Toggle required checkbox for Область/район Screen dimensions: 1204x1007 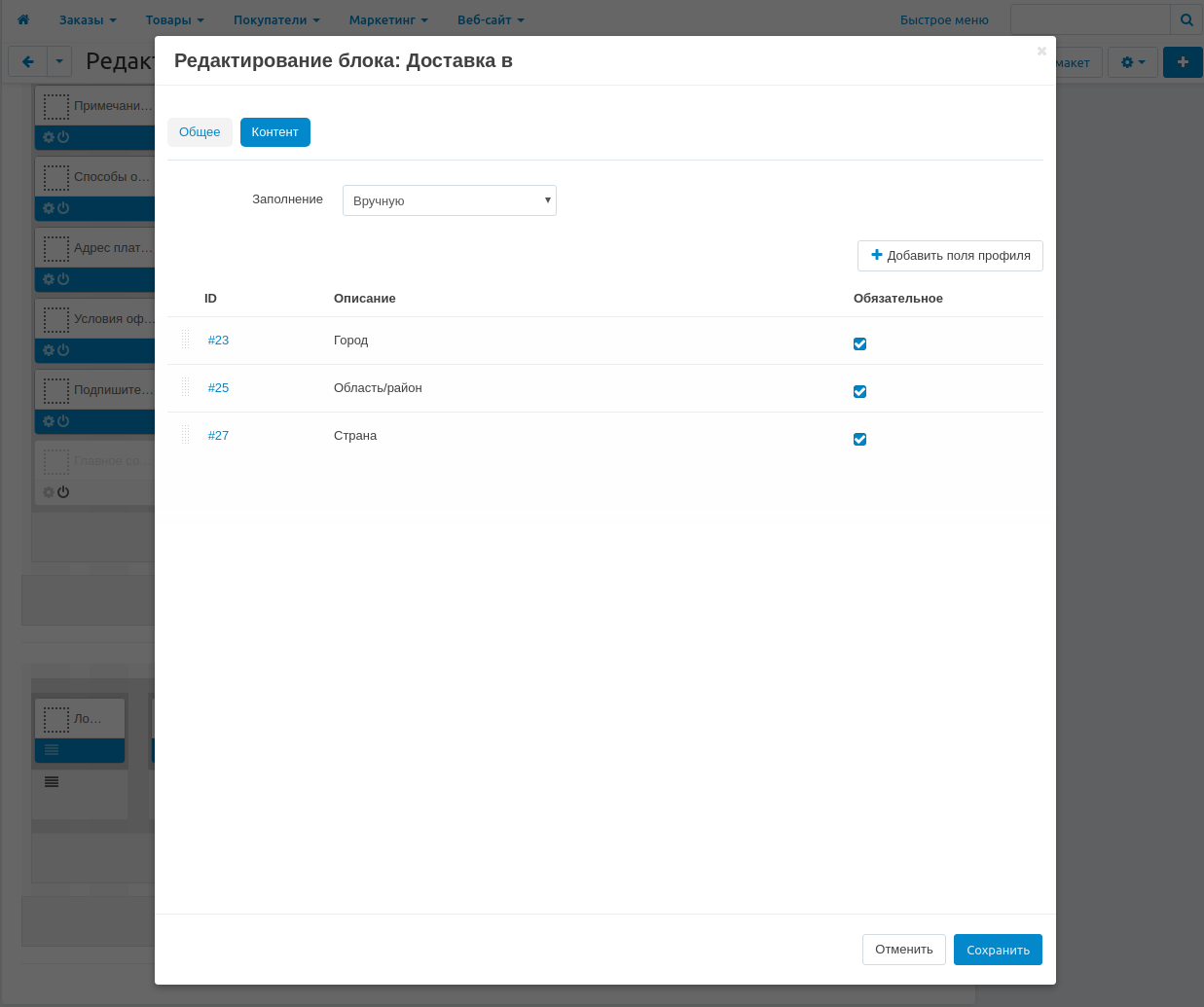pos(859,391)
